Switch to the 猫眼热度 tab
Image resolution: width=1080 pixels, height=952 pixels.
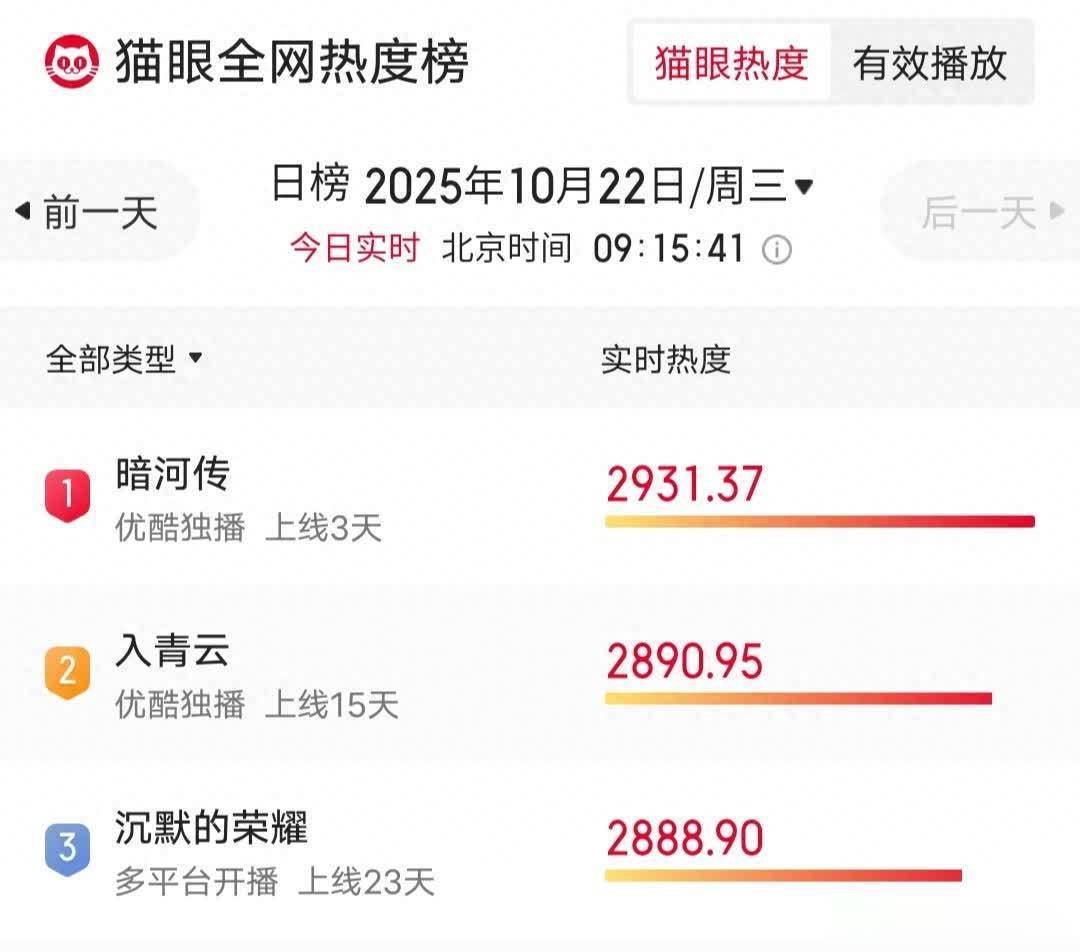731,63
